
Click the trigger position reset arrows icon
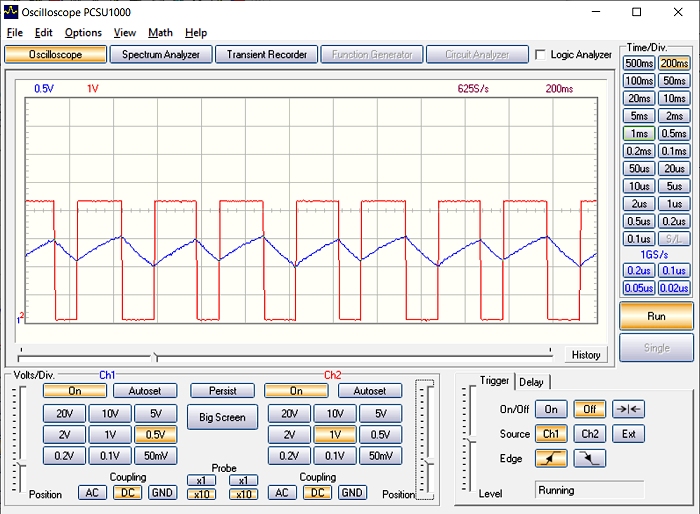(628, 409)
